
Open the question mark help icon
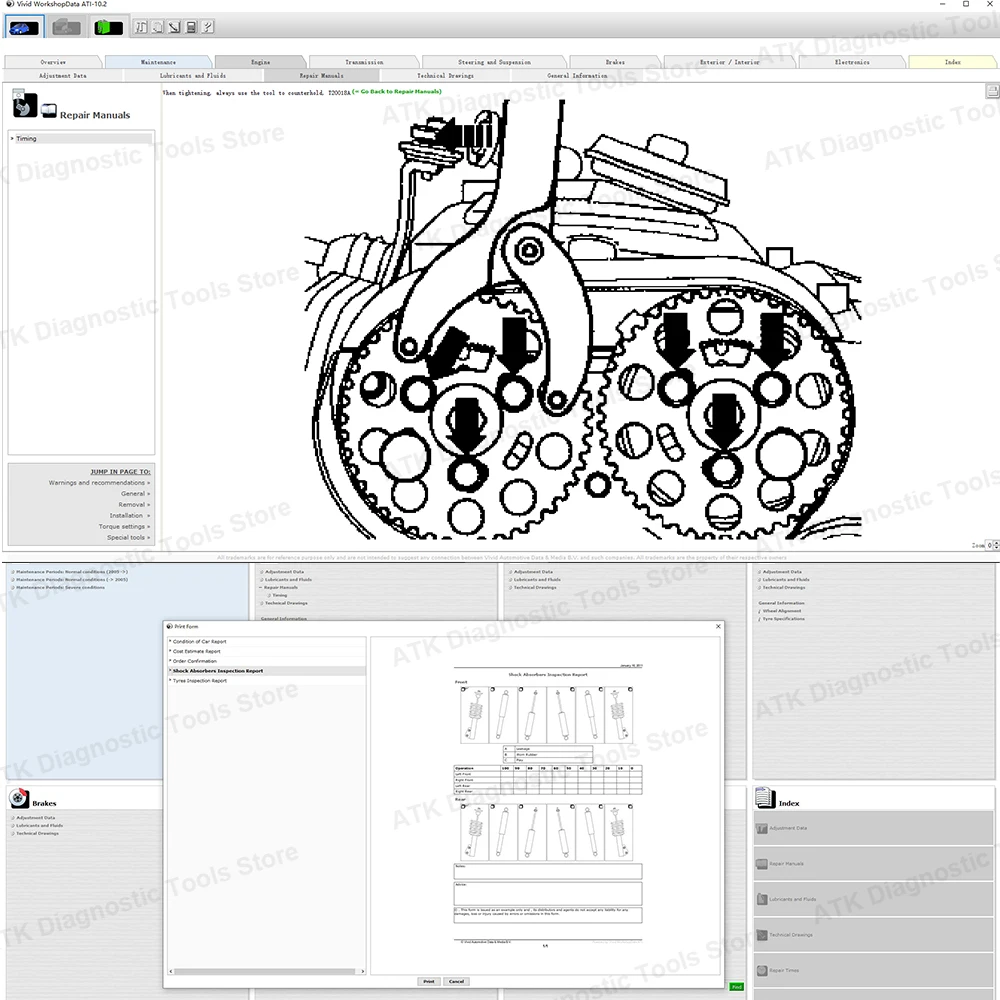pyautogui.click(x=207, y=27)
